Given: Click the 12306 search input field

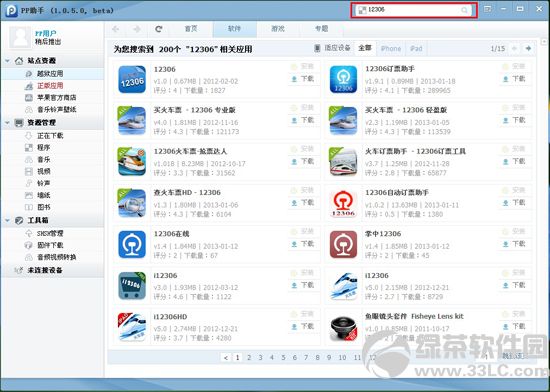Looking at the screenshot, I should click(x=414, y=10).
